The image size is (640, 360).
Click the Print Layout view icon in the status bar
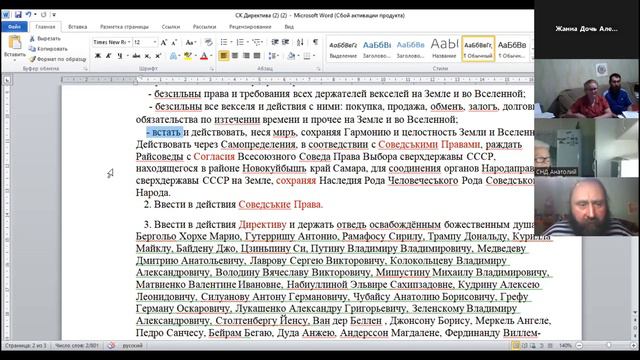tap(516, 346)
